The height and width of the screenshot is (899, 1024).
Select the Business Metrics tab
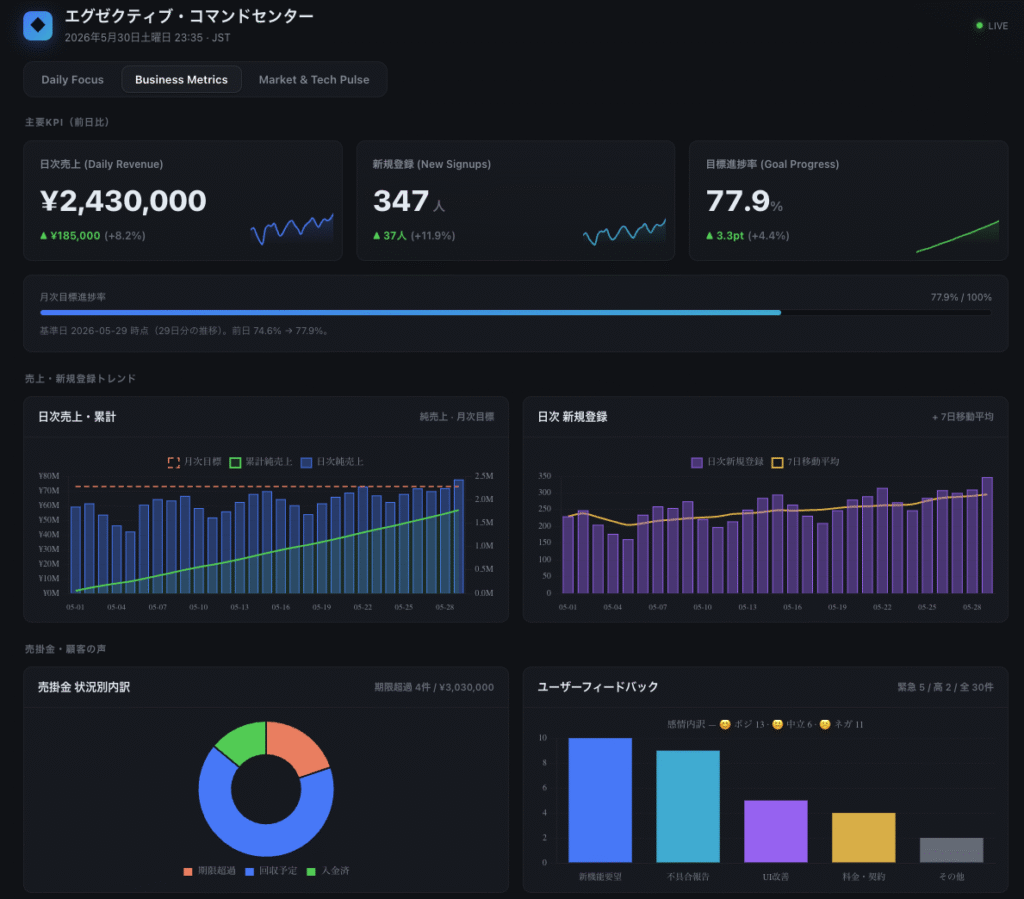click(x=182, y=80)
